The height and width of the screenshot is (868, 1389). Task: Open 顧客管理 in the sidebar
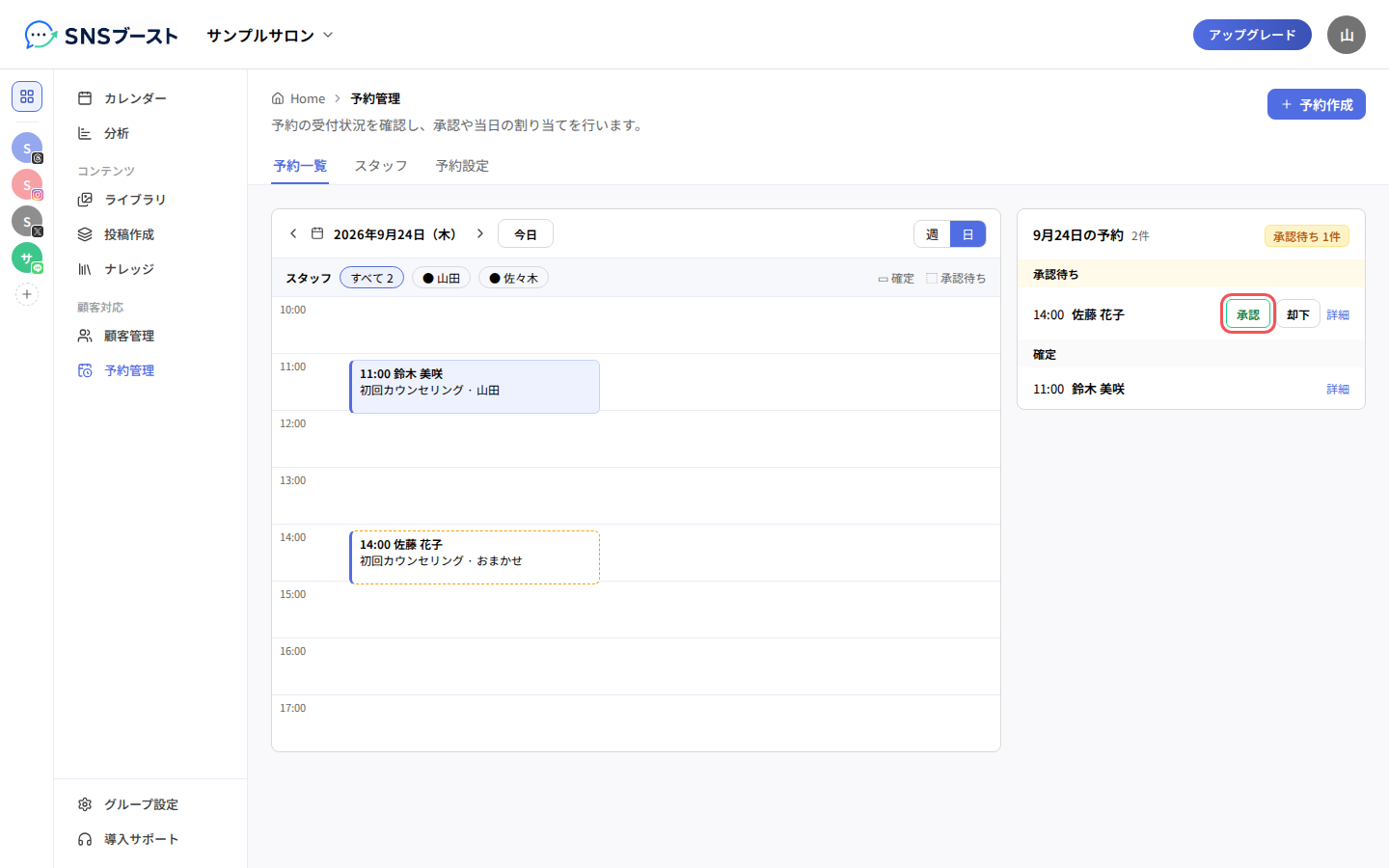coord(150,336)
